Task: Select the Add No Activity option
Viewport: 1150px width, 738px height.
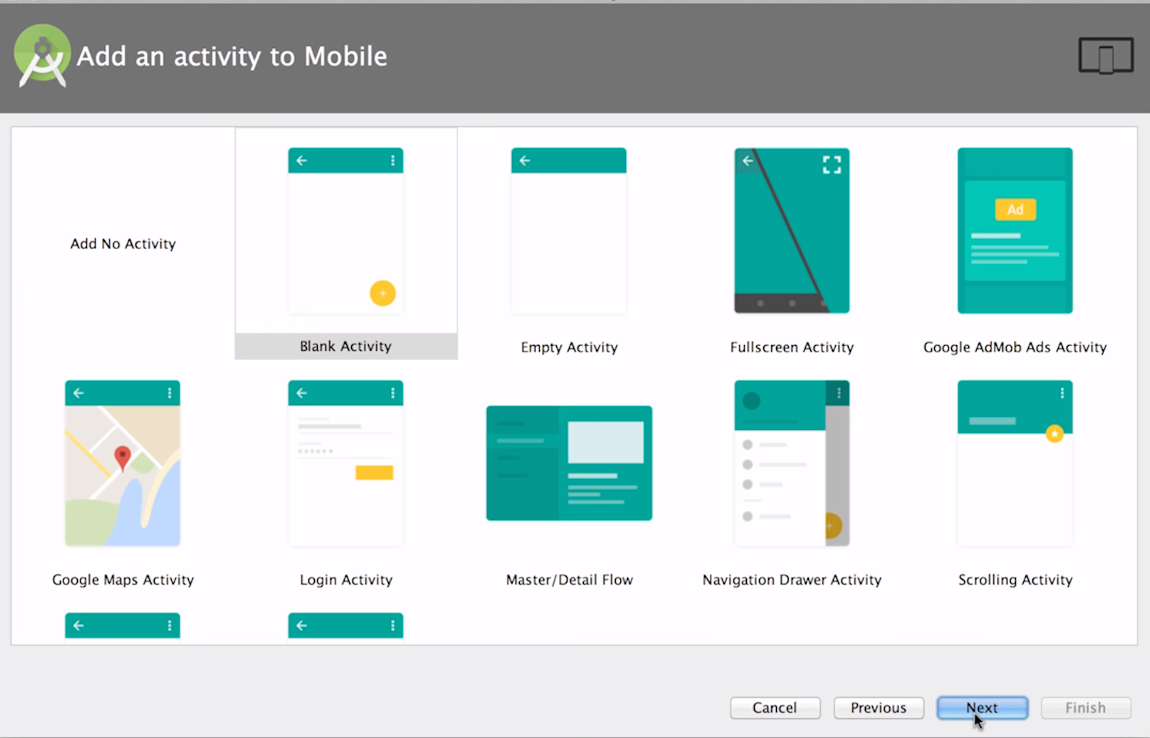Action: click(x=123, y=244)
